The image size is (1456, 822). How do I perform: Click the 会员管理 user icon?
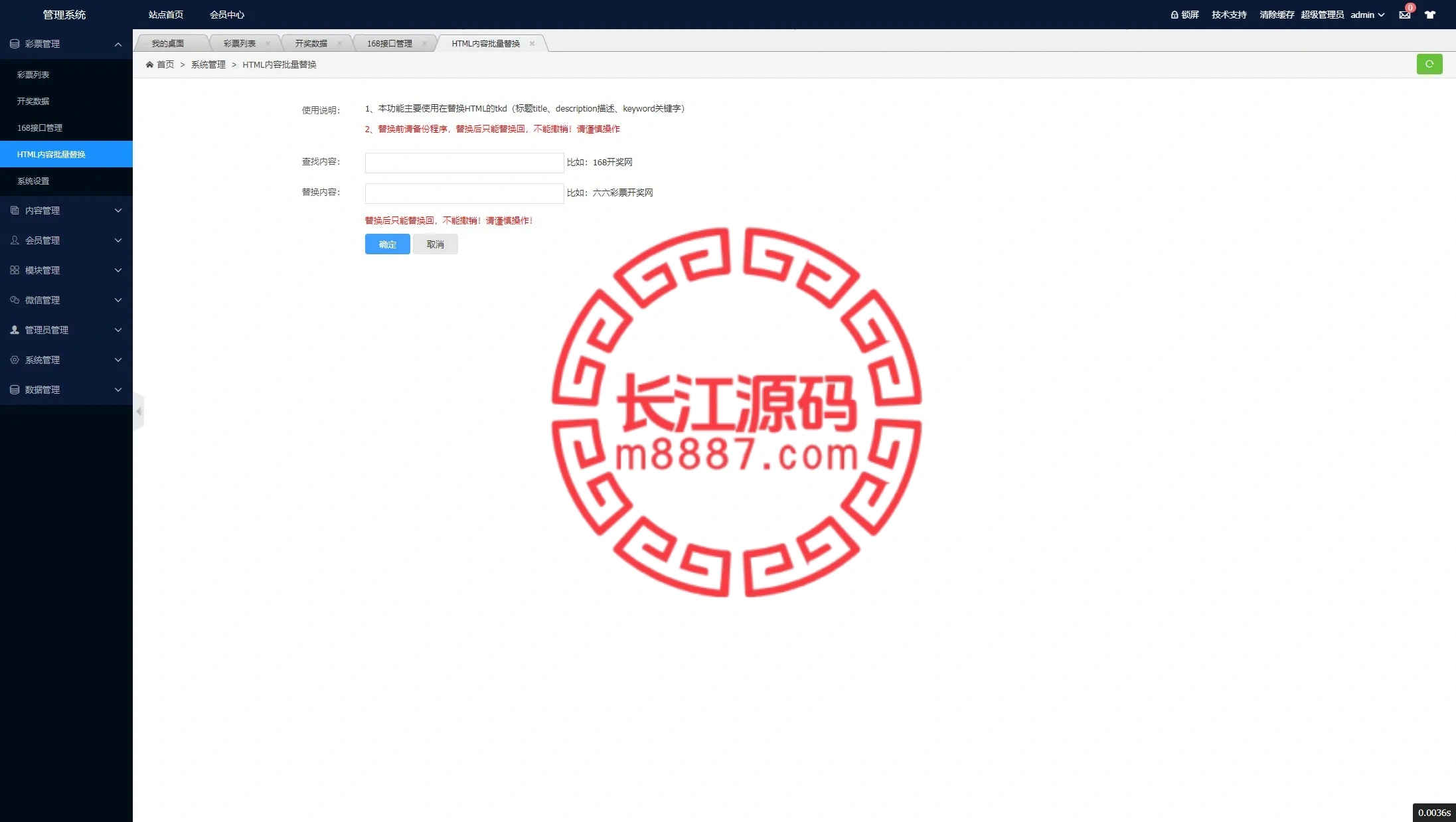click(x=15, y=240)
